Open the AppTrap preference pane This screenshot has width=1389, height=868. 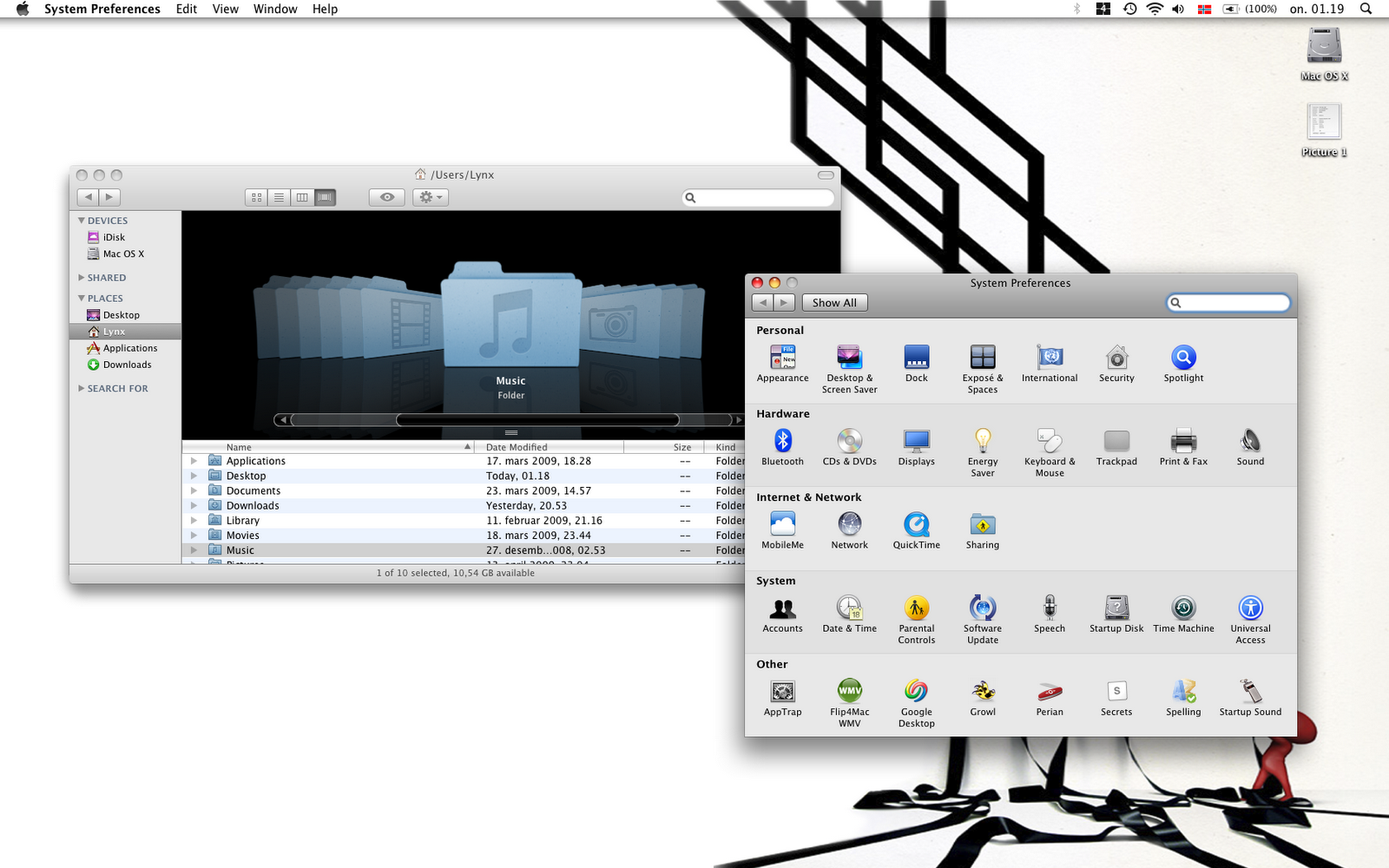[x=782, y=696]
